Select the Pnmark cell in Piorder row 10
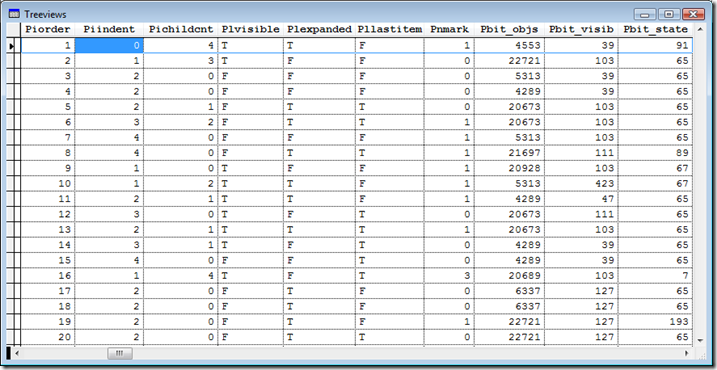Viewport: 717px width, 370px height. (x=449, y=183)
